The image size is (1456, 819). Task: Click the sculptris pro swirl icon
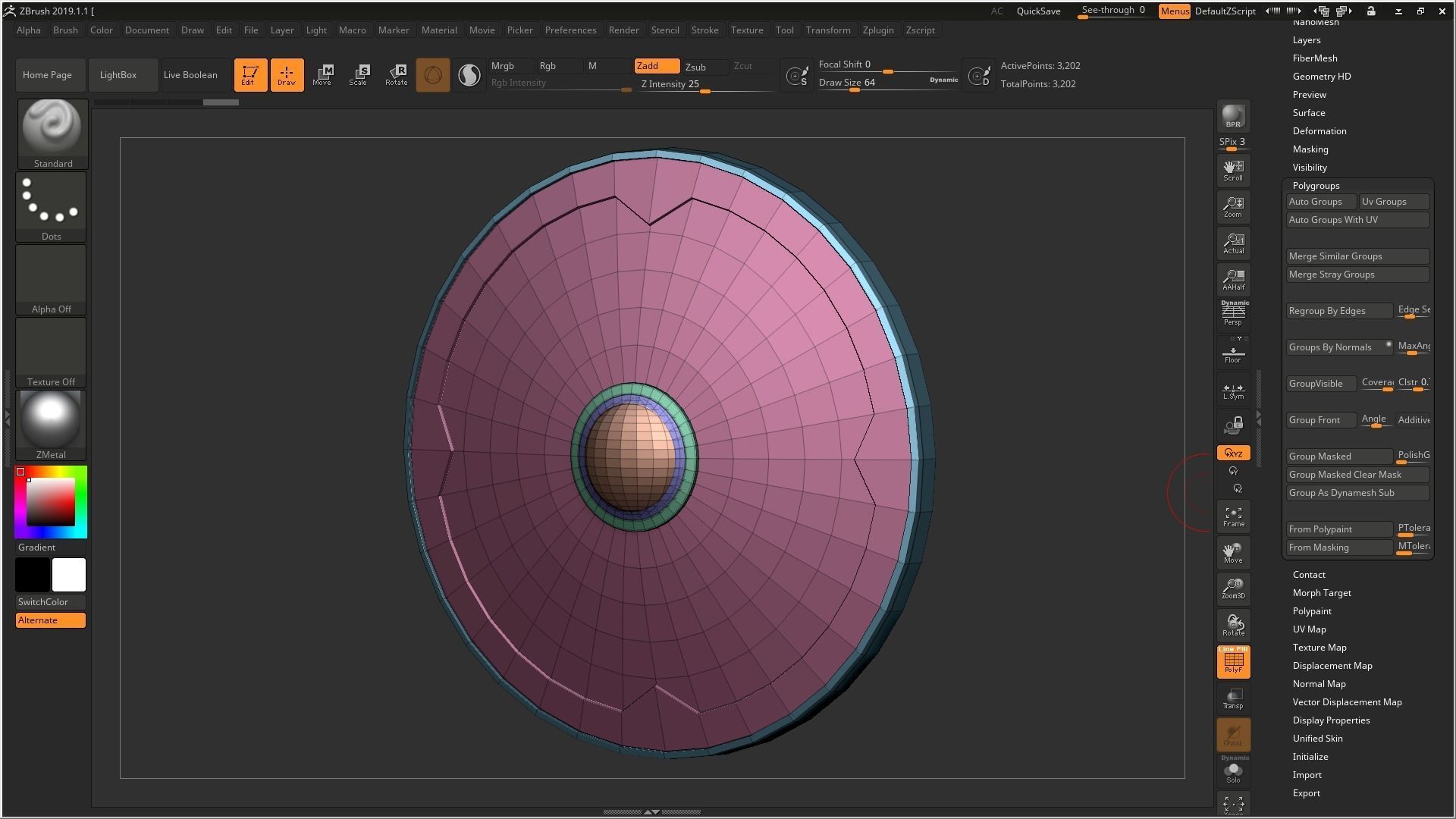tap(469, 74)
